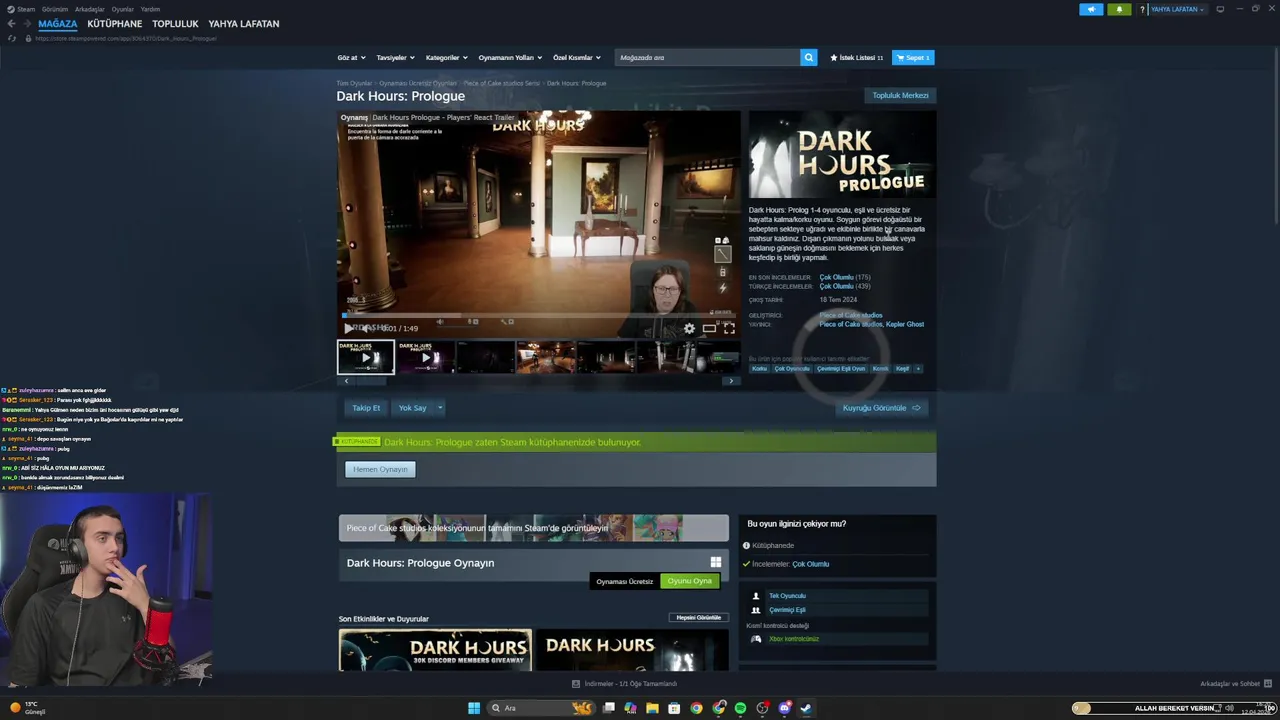1280x720 pixels.
Task: Toggle trailer theater mode
Action: tap(709, 328)
